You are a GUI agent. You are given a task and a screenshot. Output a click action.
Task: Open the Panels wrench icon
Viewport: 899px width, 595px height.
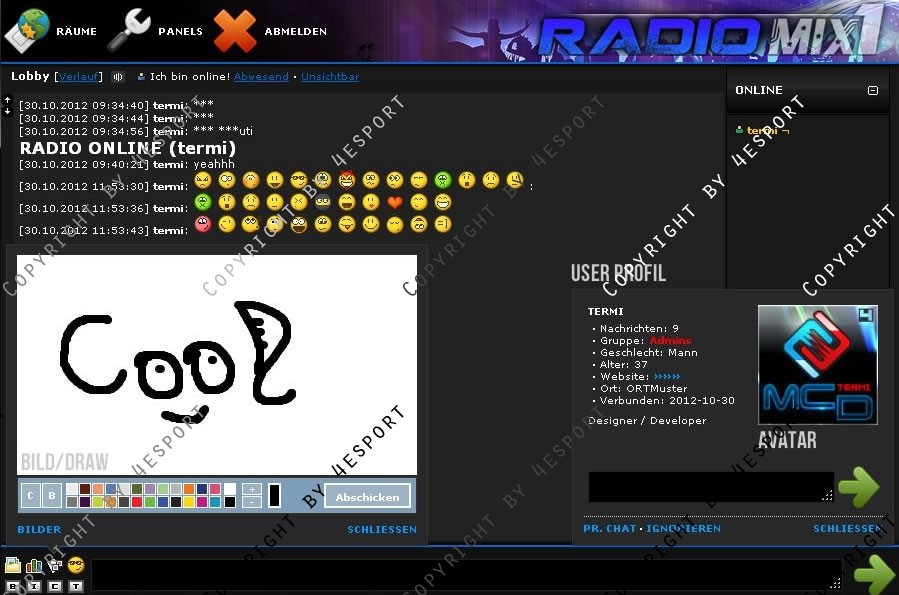[129, 31]
